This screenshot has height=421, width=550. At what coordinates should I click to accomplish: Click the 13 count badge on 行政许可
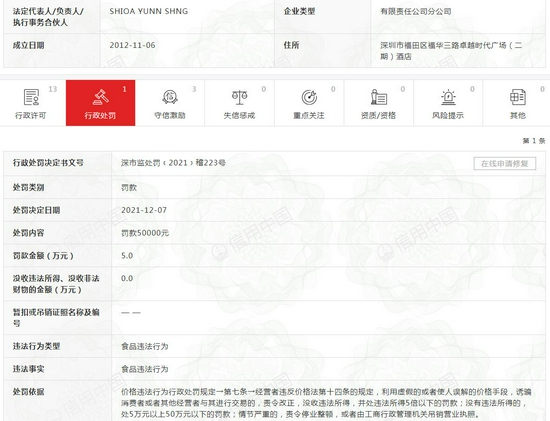[53, 89]
